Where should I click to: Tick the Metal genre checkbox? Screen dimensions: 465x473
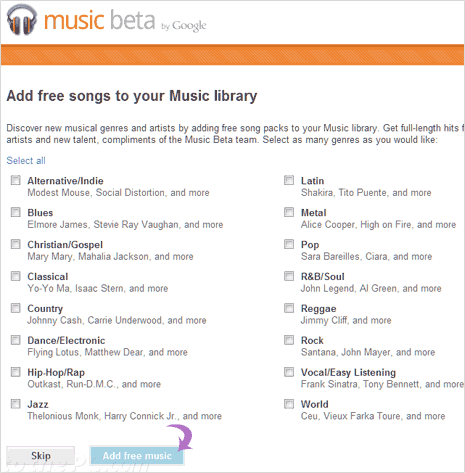pyautogui.click(x=289, y=212)
